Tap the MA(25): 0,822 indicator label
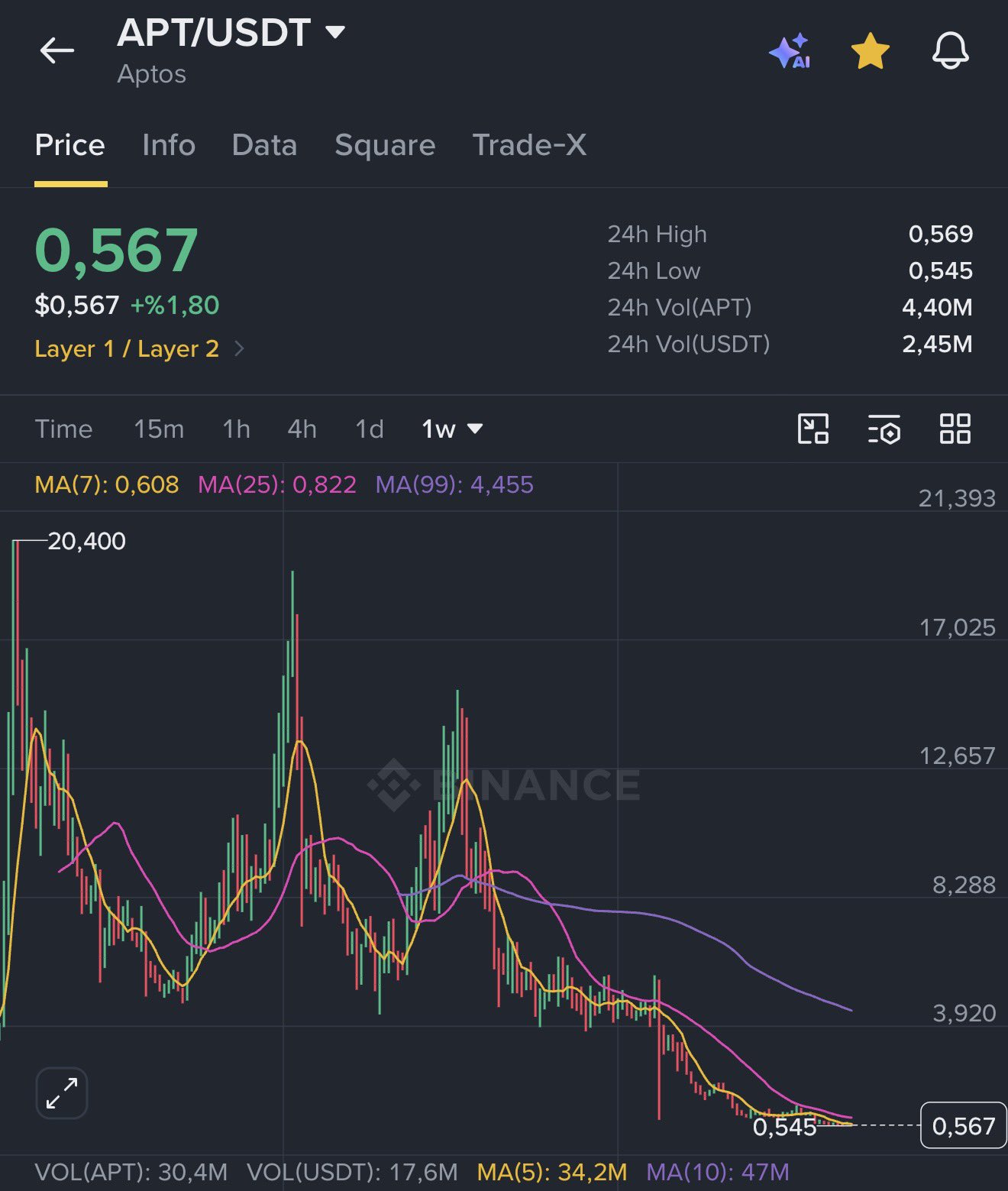This screenshot has height=1191, width=1008. point(277,484)
